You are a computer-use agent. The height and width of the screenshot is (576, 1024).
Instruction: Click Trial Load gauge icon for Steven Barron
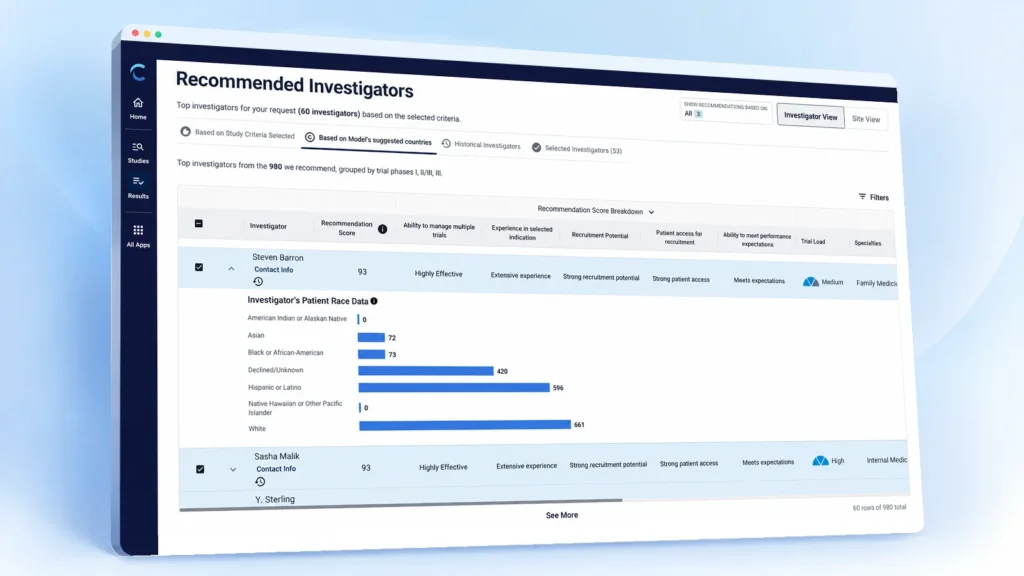(x=810, y=281)
